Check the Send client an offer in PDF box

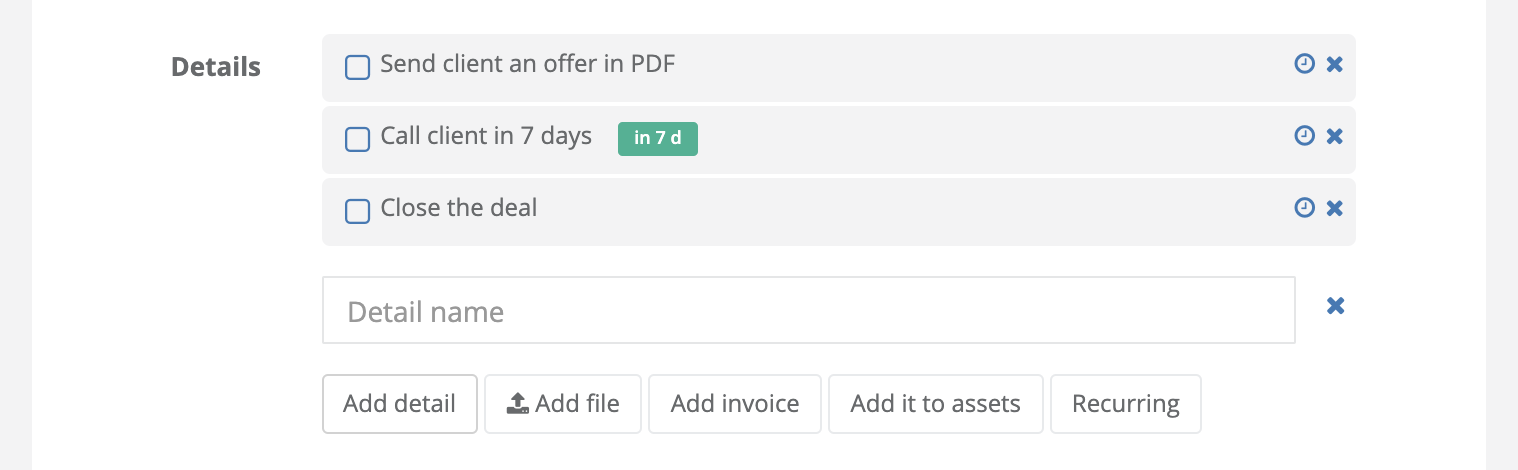pos(357,67)
